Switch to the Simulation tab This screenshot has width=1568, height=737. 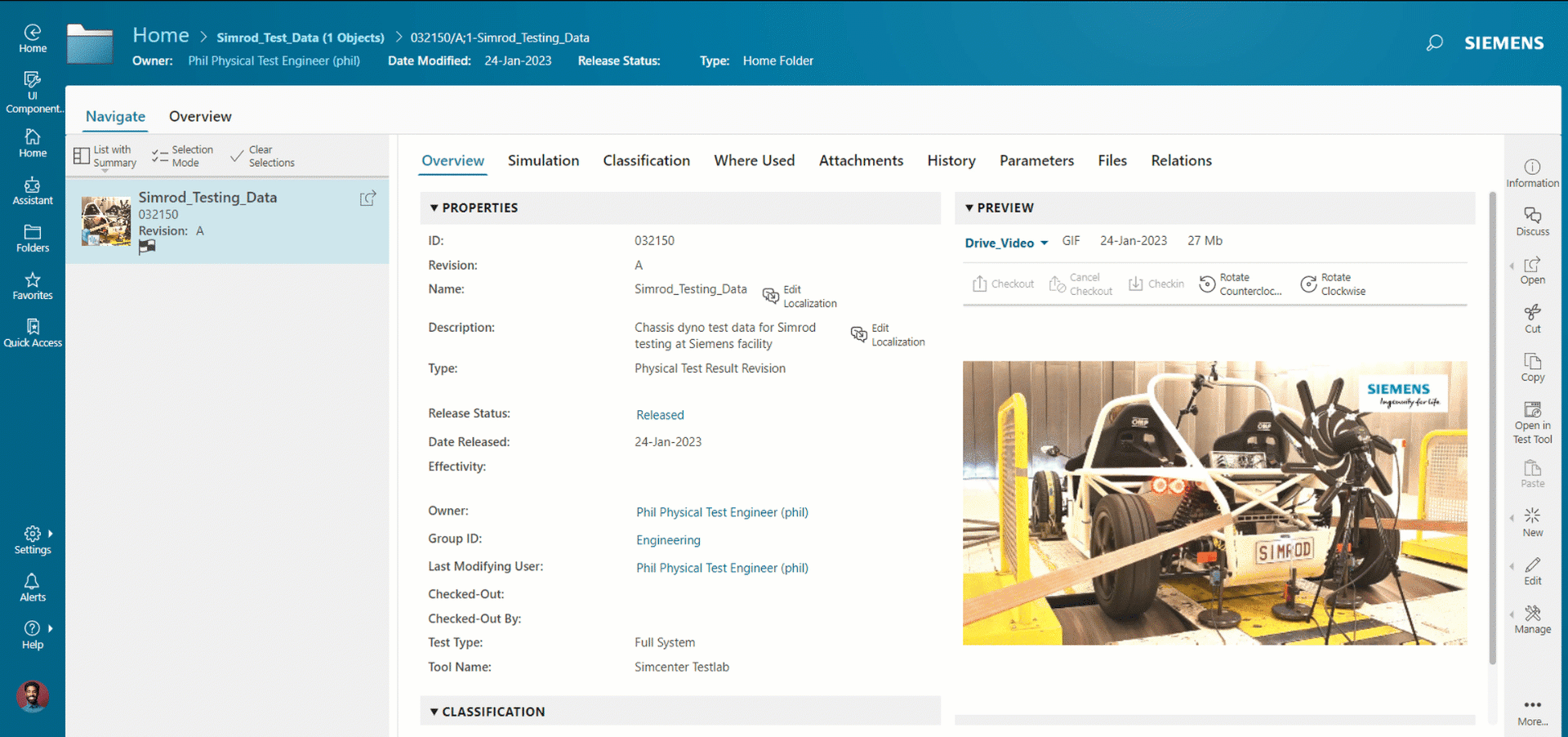(x=543, y=161)
